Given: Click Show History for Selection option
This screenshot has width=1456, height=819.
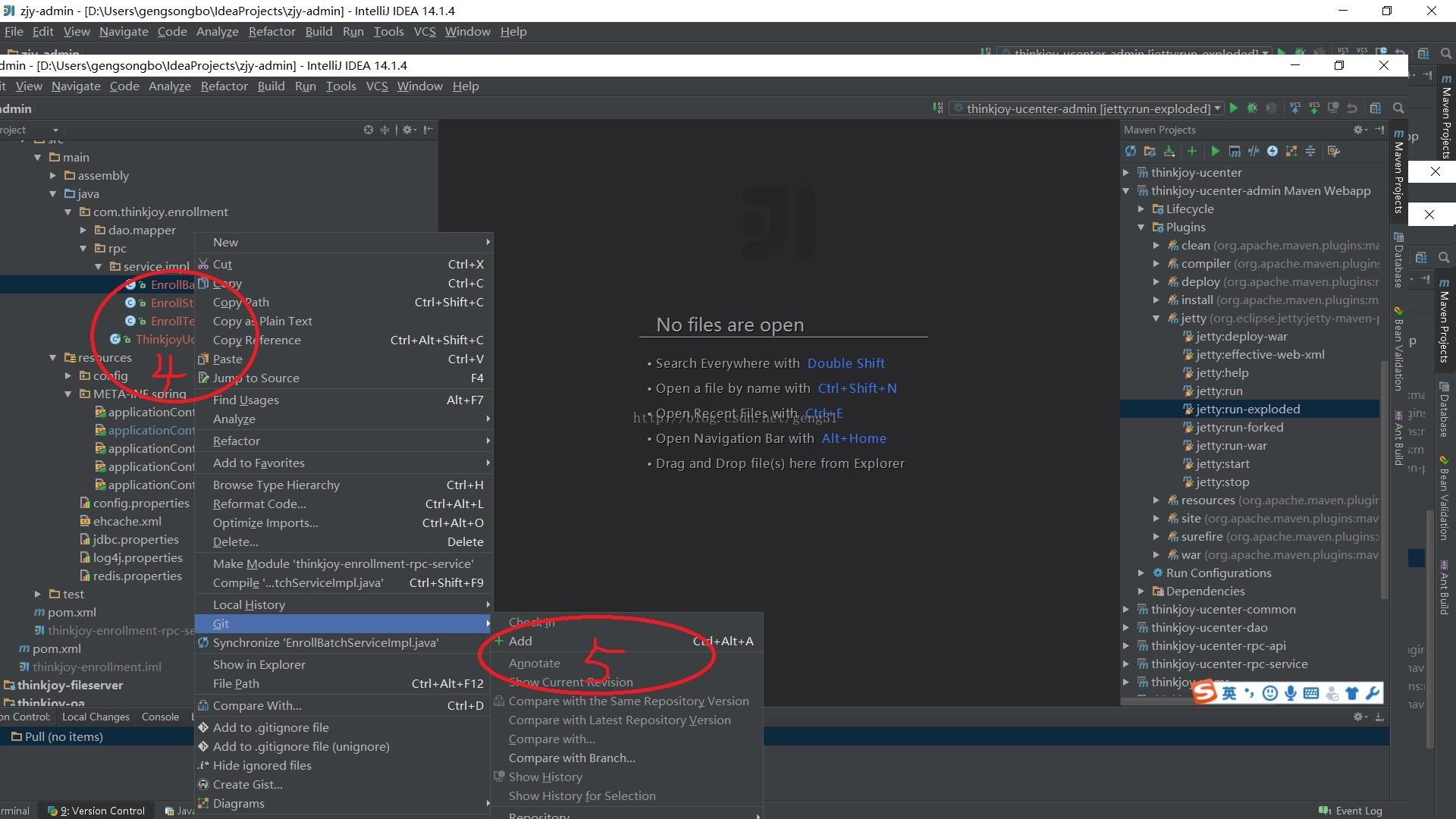Looking at the screenshot, I should pos(582,795).
